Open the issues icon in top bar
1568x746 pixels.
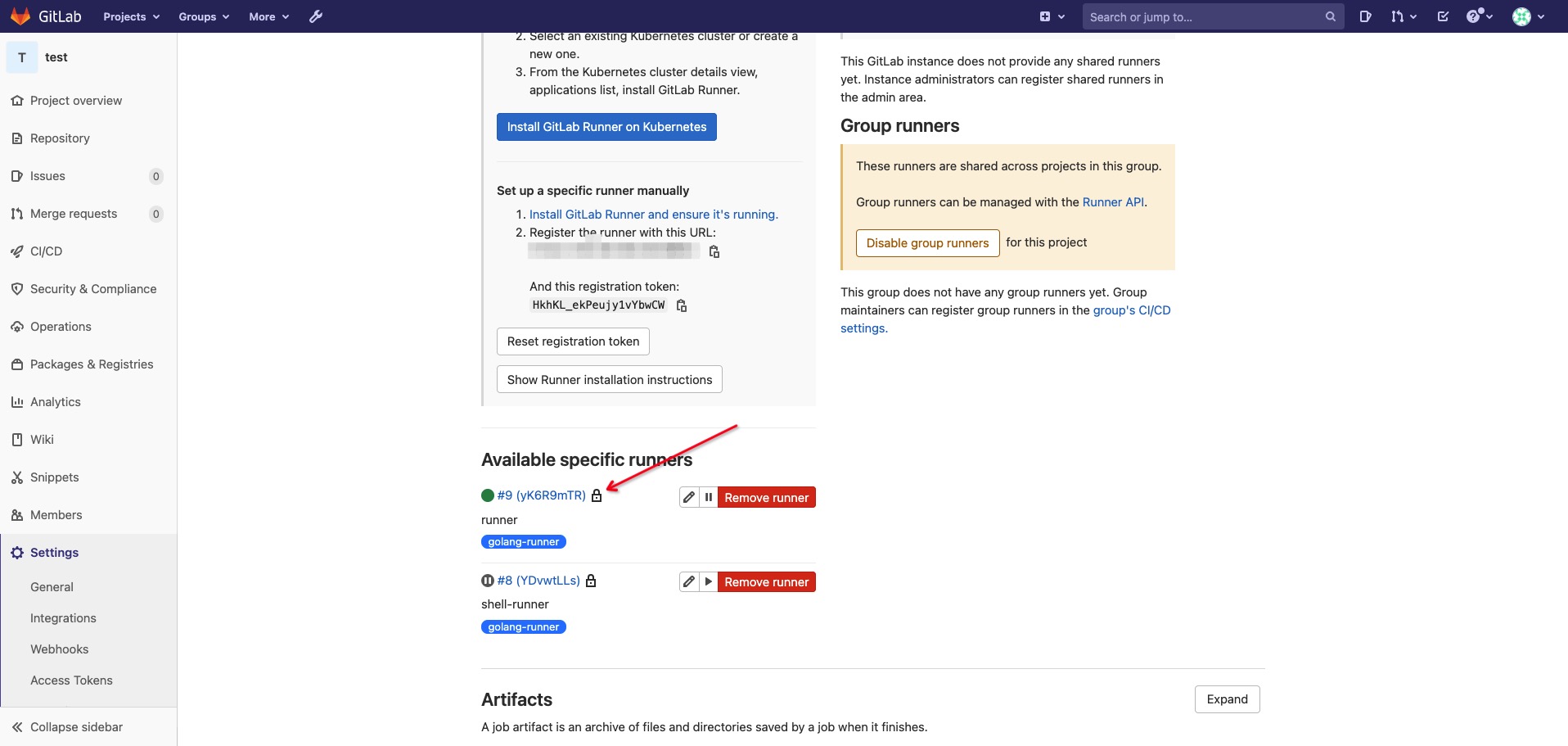1365,16
